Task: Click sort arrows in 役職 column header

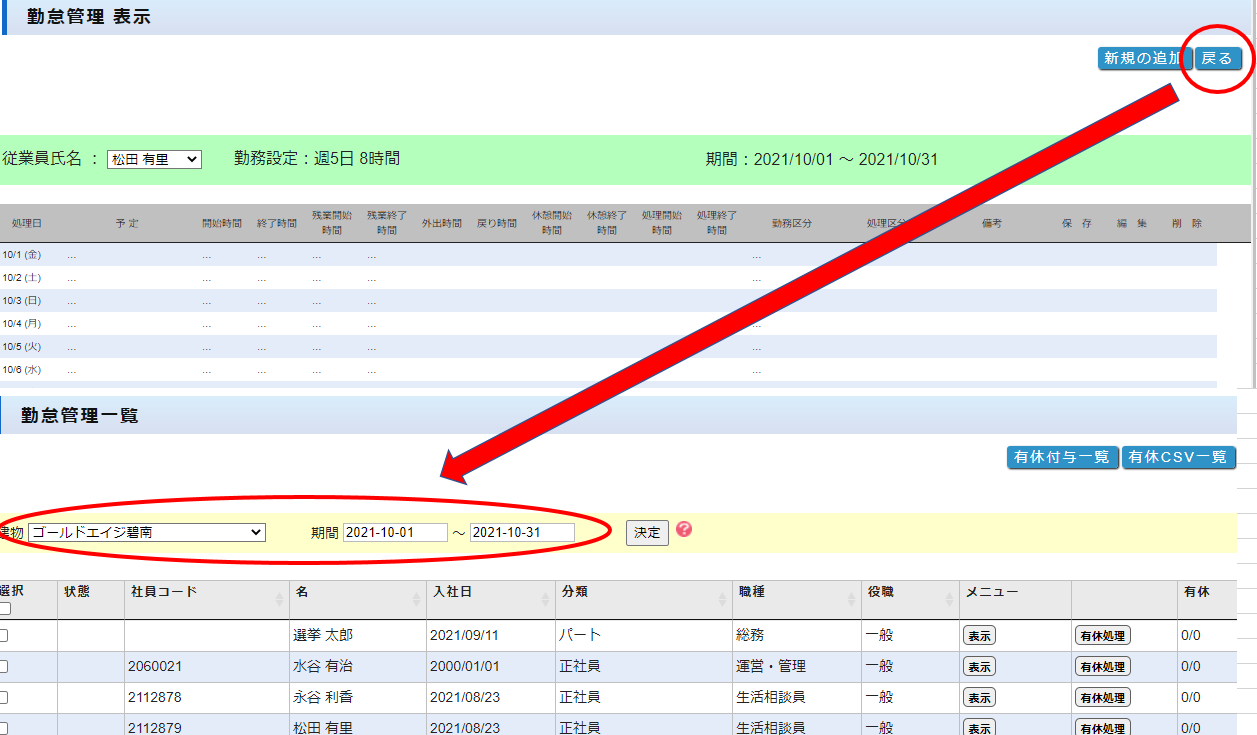Action: pos(949,599)
